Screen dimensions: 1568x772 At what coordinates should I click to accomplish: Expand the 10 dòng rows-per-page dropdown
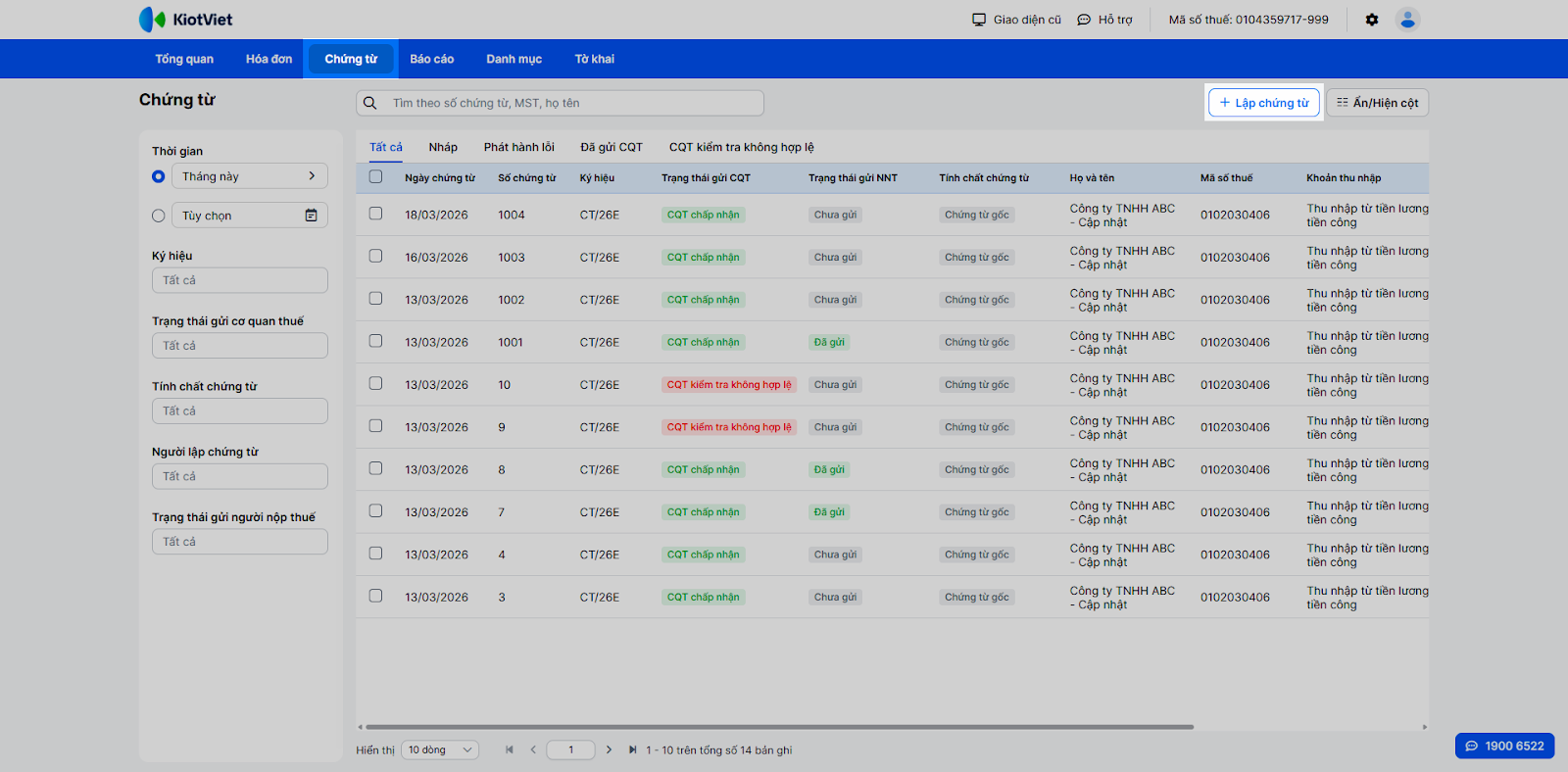tap(440, 750)
